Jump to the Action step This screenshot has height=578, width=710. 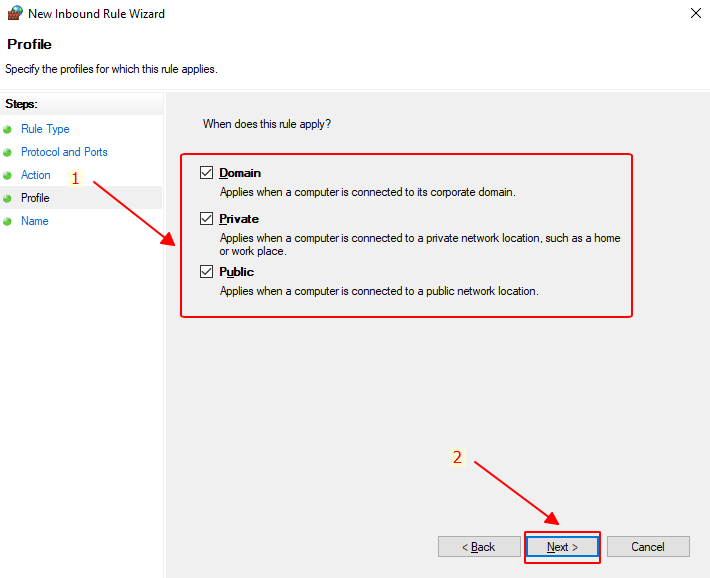[36, 175]
